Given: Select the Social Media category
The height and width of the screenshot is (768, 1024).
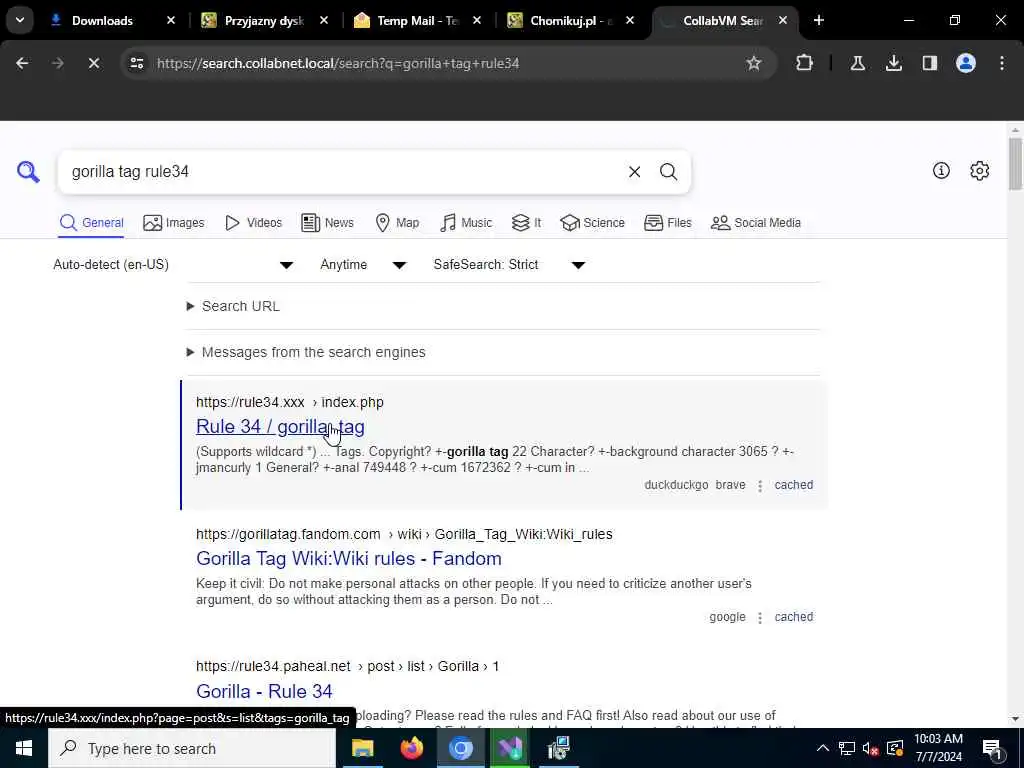Looking at the screenshot, I should [756, 223].
